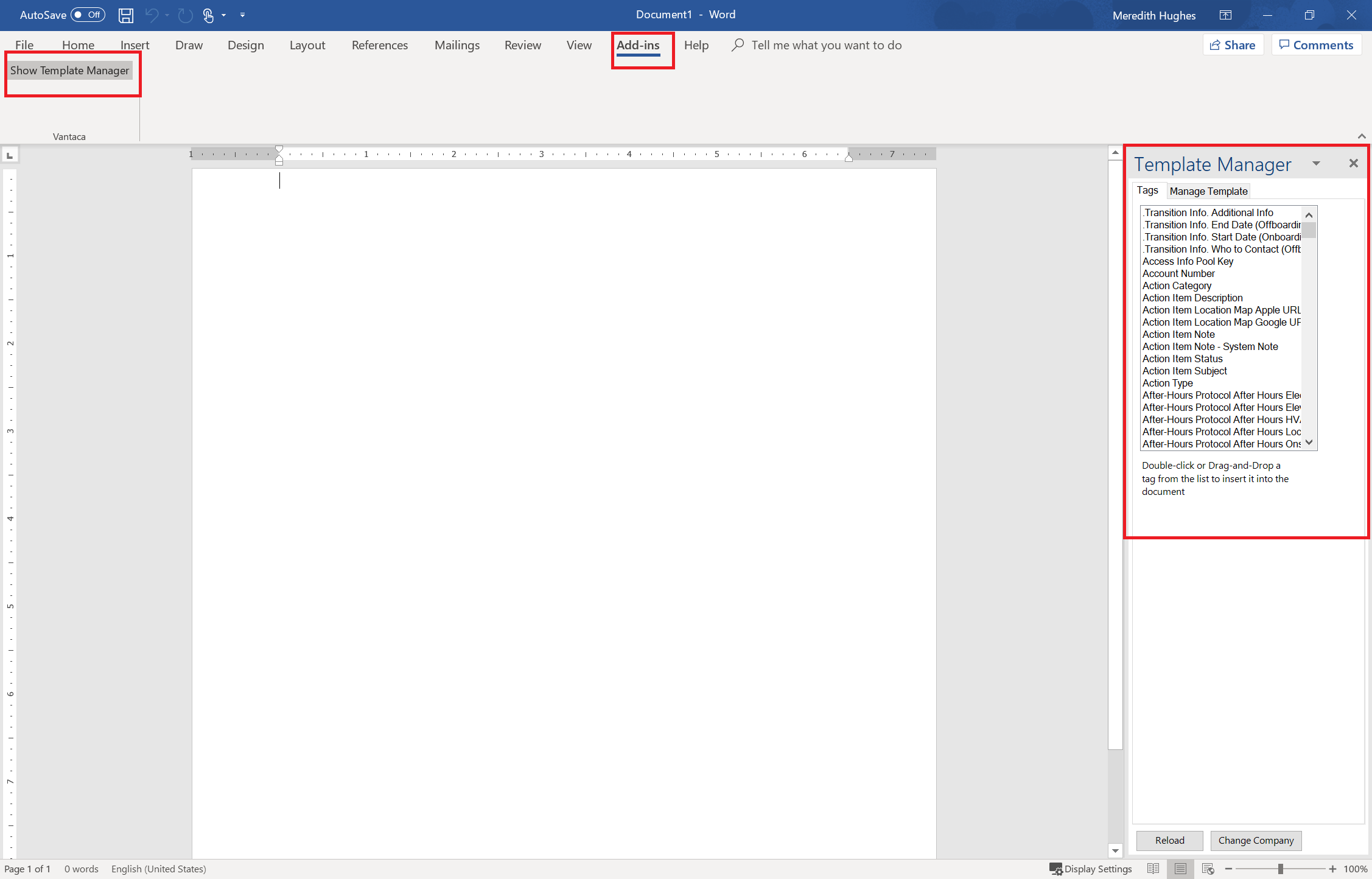Click the document scroll down arrow
The height and width of the screenshot is (879, 1372).
[1115, 851]
